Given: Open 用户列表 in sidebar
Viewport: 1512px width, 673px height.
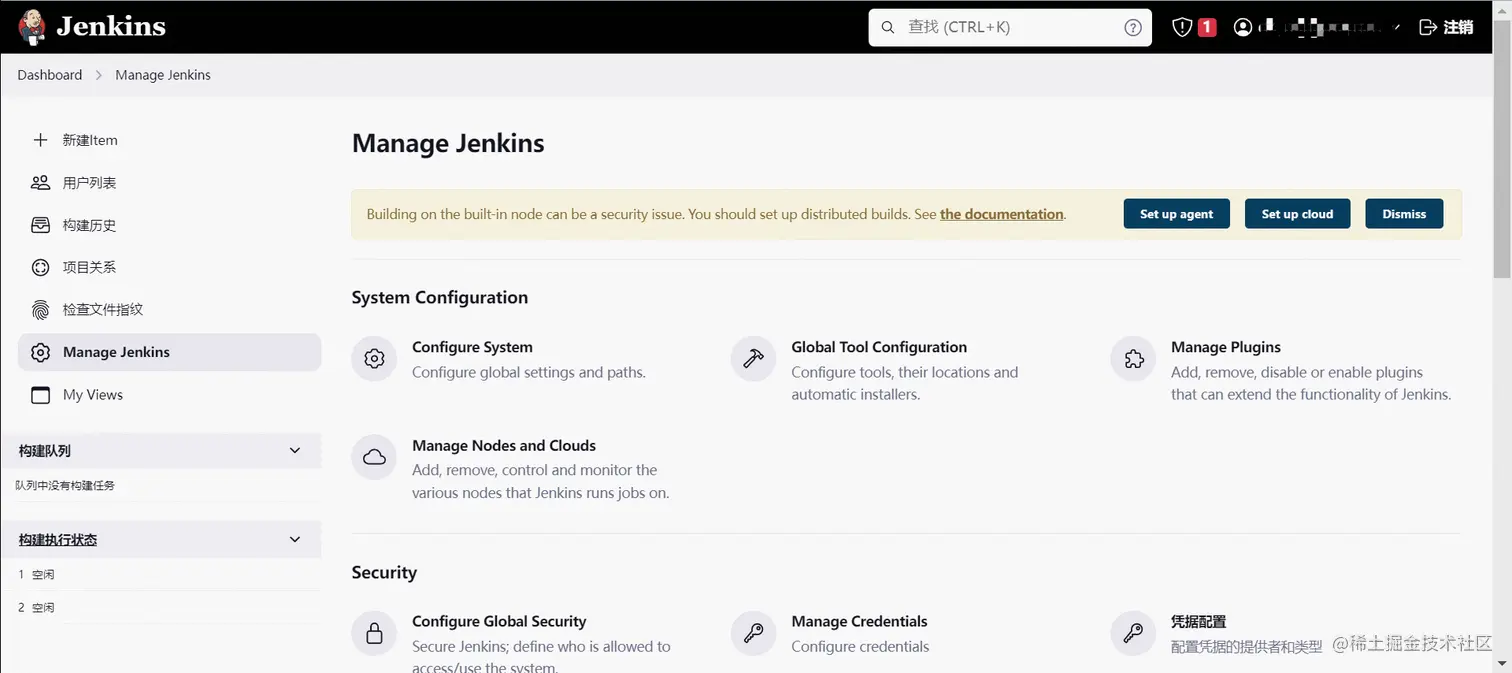Looking at the screenshot, I should (x=90, y=183).
